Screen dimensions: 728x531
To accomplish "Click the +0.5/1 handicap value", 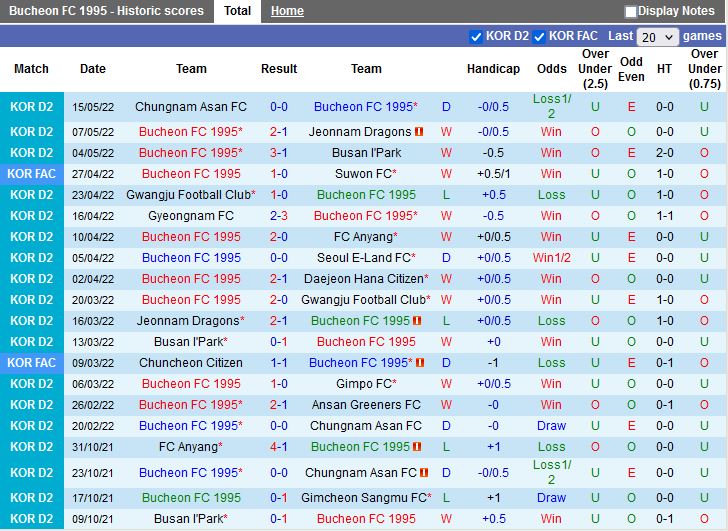I will pos(494,174).
